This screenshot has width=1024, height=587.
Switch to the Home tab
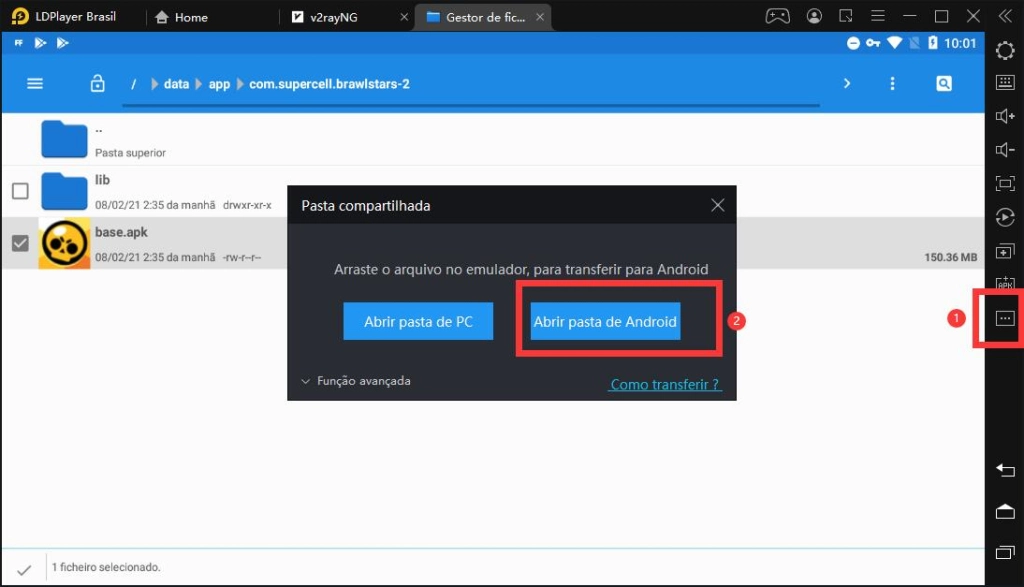pyautogui.click(x=190, y=17)
